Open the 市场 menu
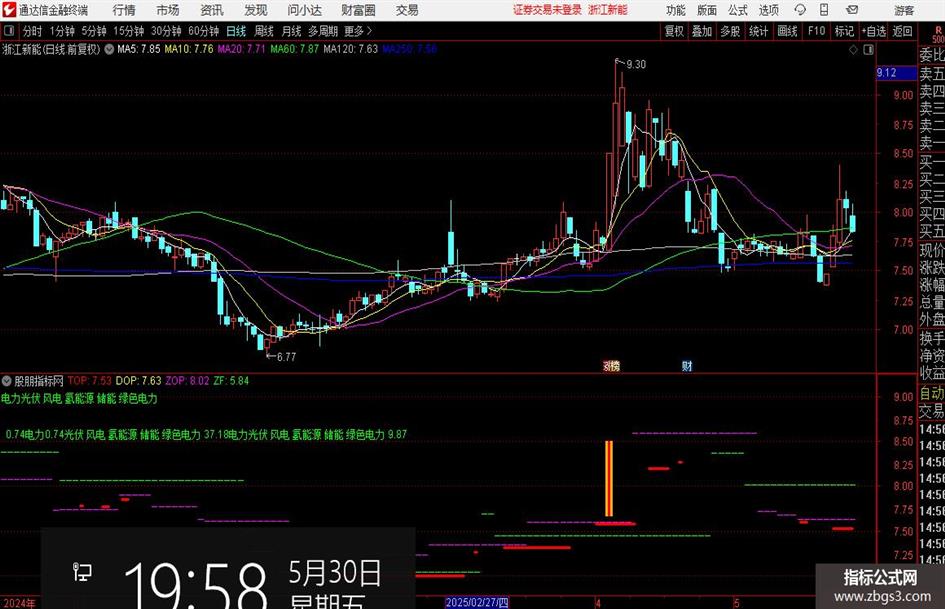Viewport: 945px width, 609px height. coord(168,10)
